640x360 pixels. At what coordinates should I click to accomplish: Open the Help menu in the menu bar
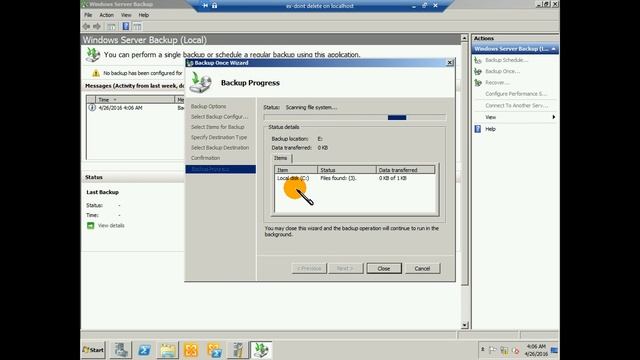point(144,15)
